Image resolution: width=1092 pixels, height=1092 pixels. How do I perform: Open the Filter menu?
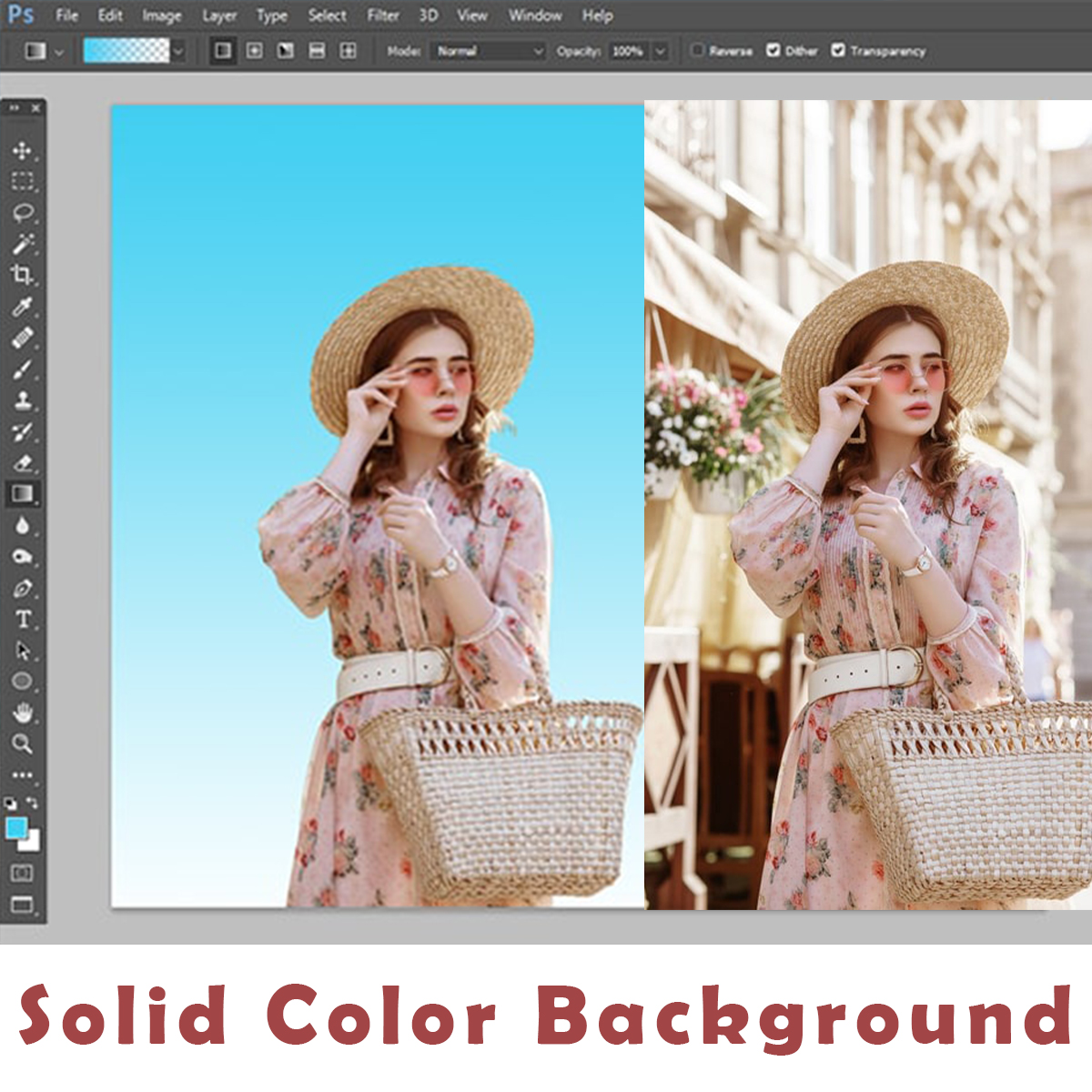[383, 15]
